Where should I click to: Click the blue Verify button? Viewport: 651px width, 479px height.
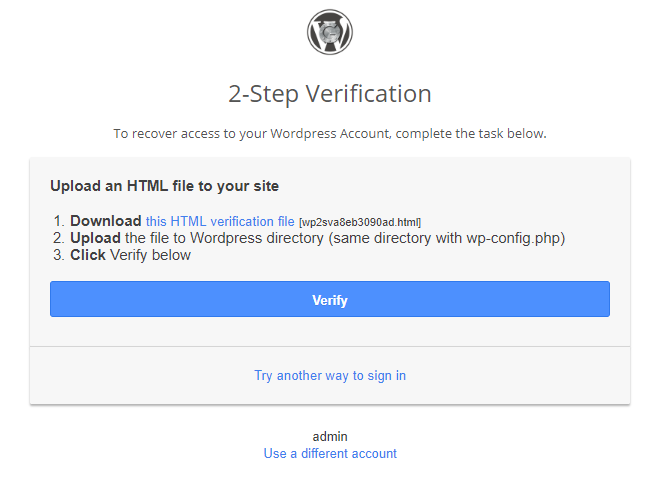pyautogui.click(x=330, y=299)
